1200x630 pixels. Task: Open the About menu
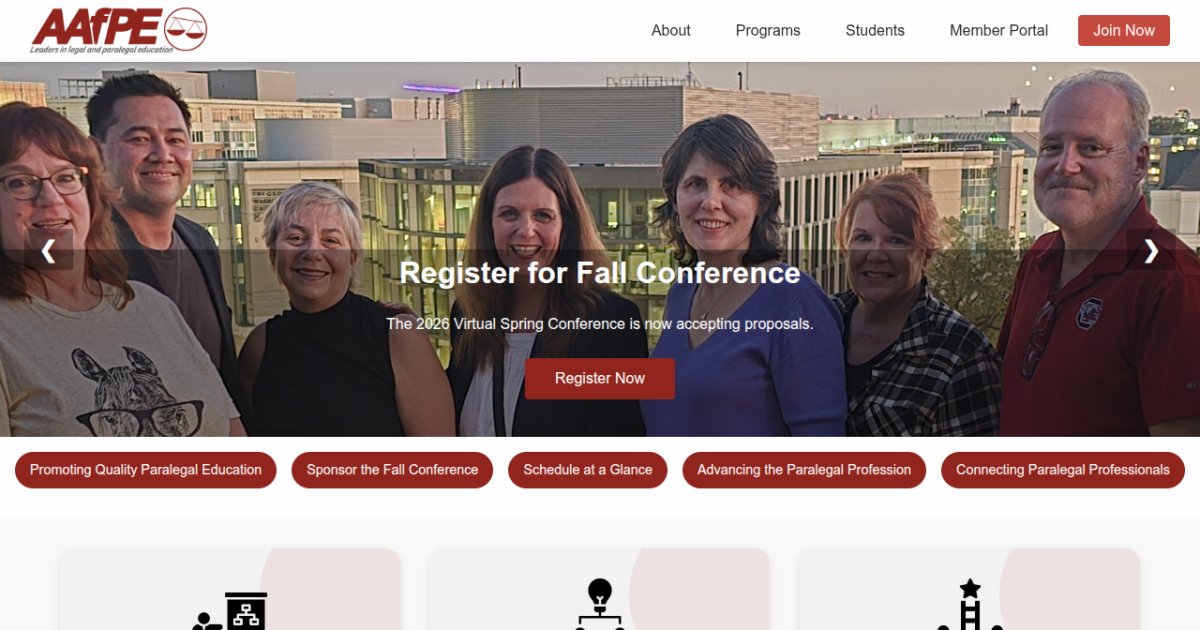(x=671, y=30)
